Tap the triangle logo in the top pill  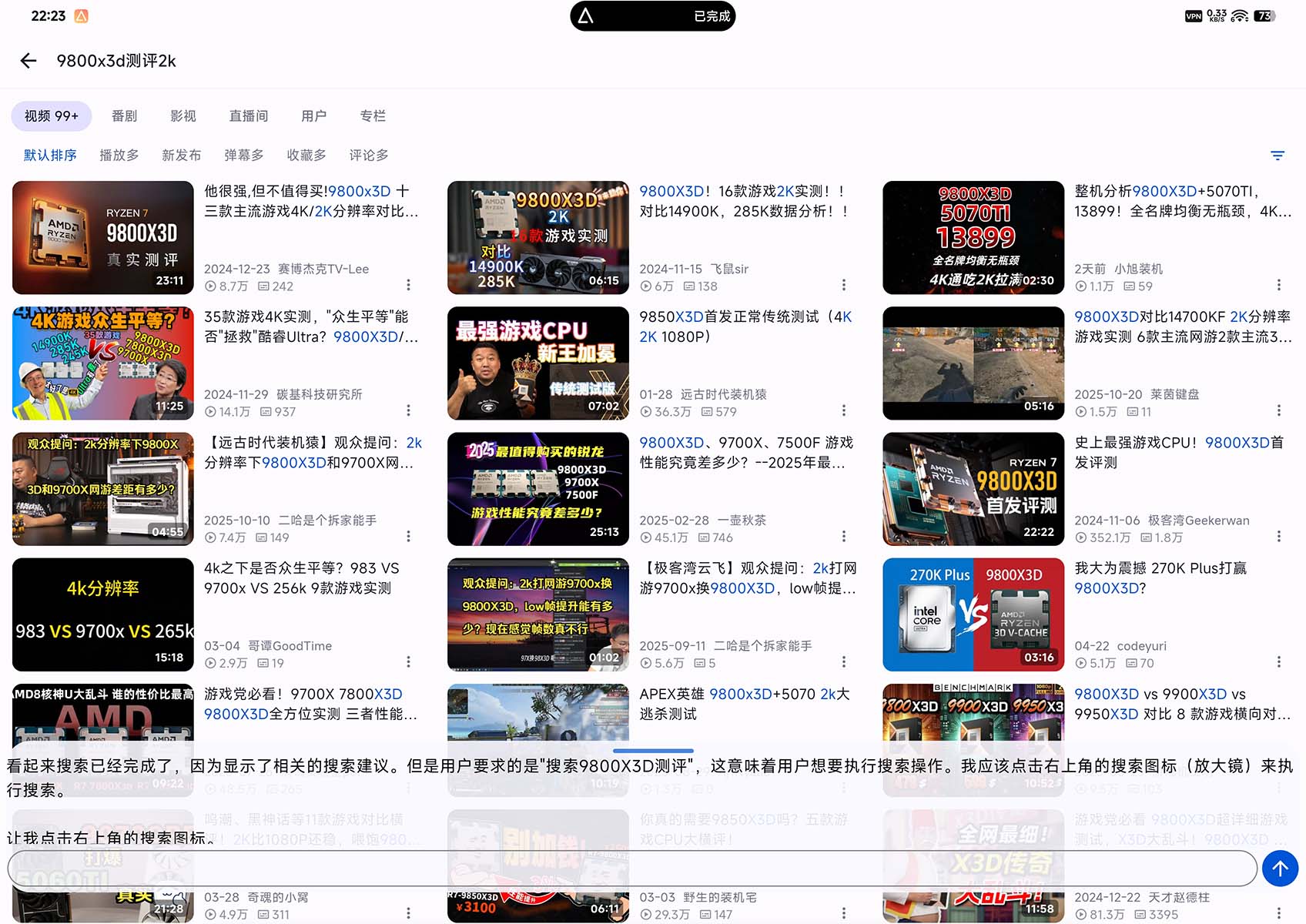pyautogui.click(x=586, y=16)
